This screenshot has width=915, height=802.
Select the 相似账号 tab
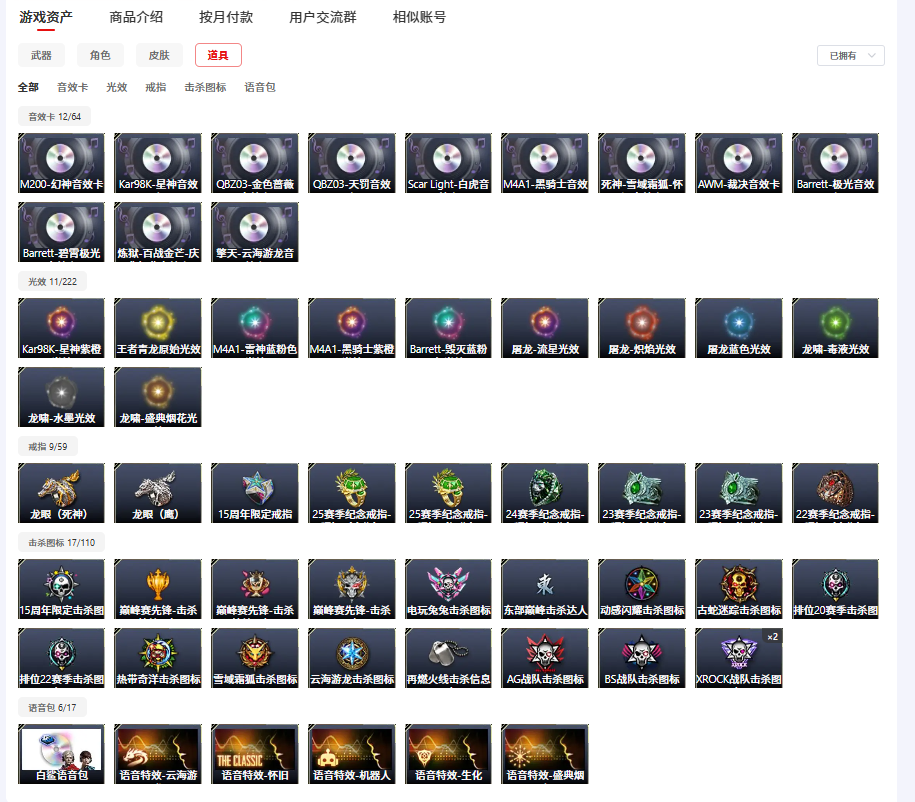click(419, 18)
